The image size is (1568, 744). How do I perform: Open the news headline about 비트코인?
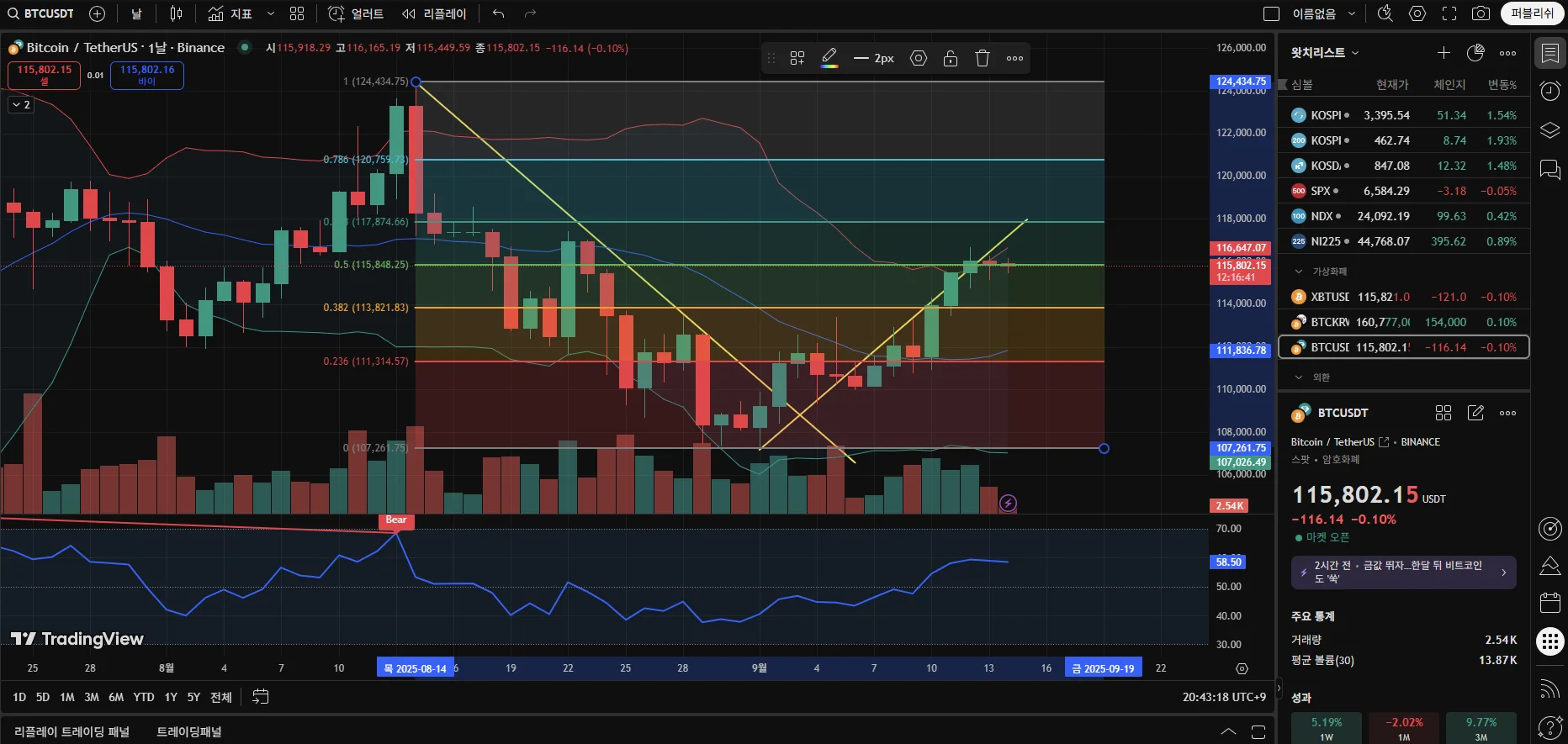(x=1404, y=573)
